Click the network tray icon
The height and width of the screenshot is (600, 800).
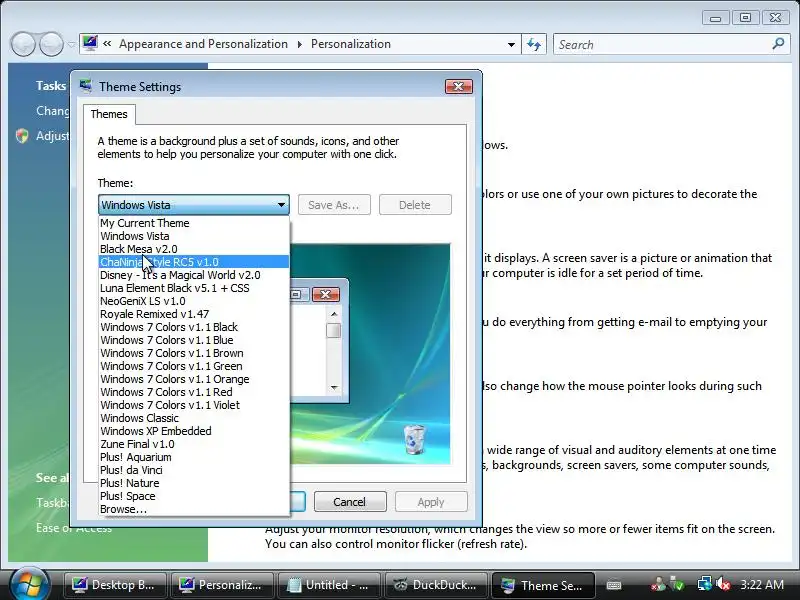point(705,584)
